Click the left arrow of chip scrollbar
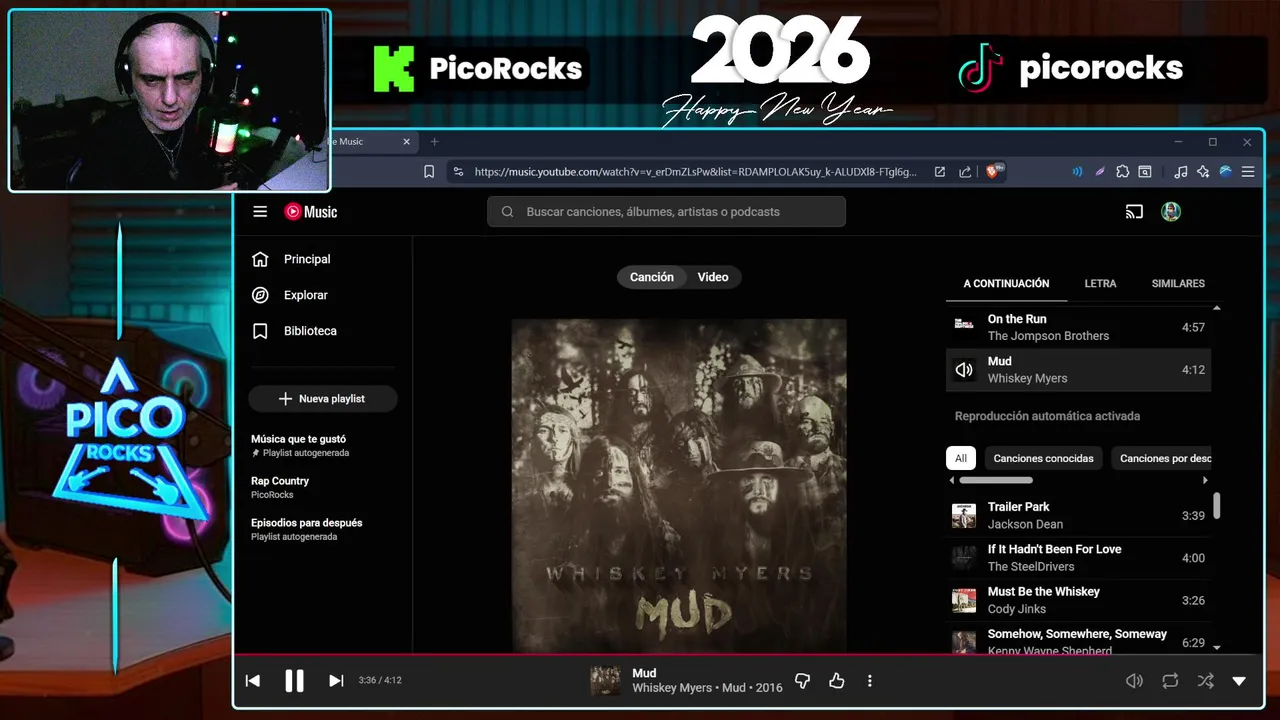This screenshot has height=720, width=1280. click(x=952, y=480)
